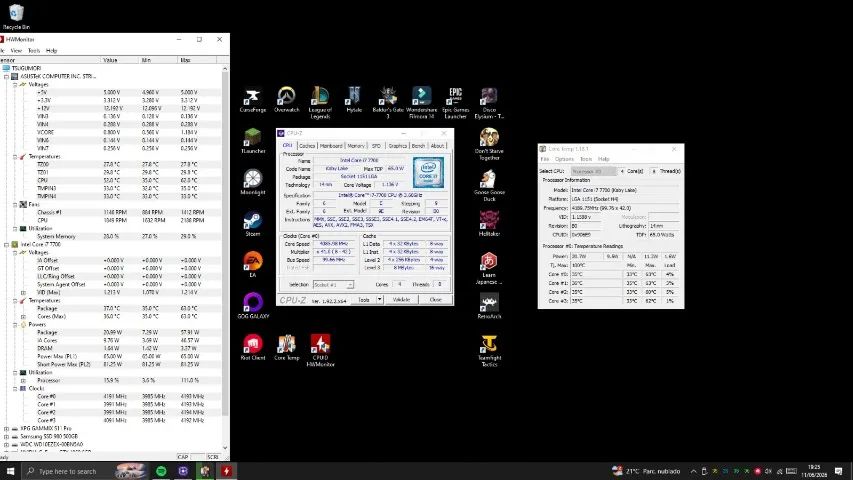Open the Recycle Bin desktop icon

(16, 16)
